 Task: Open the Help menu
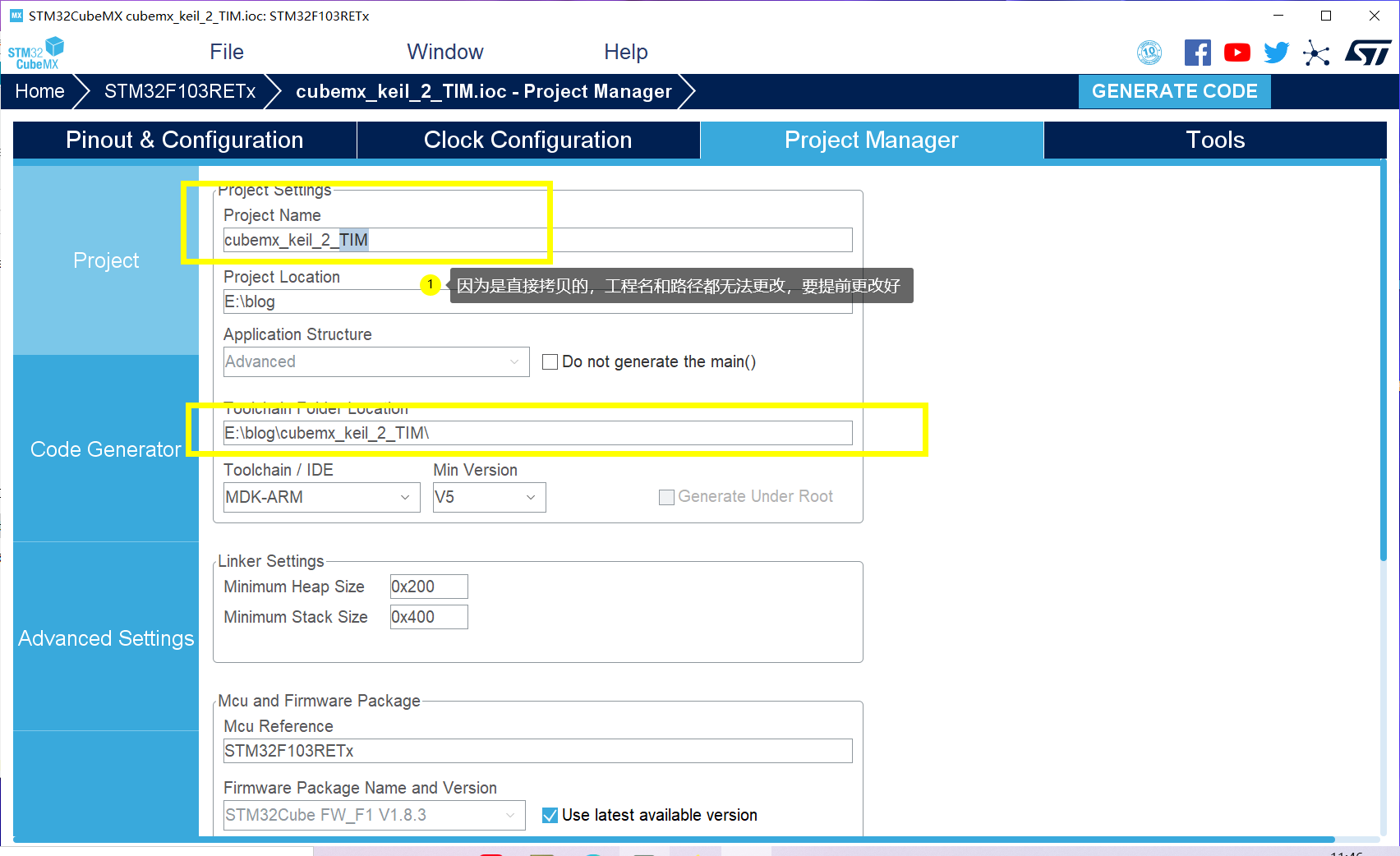tap(626, 52)
